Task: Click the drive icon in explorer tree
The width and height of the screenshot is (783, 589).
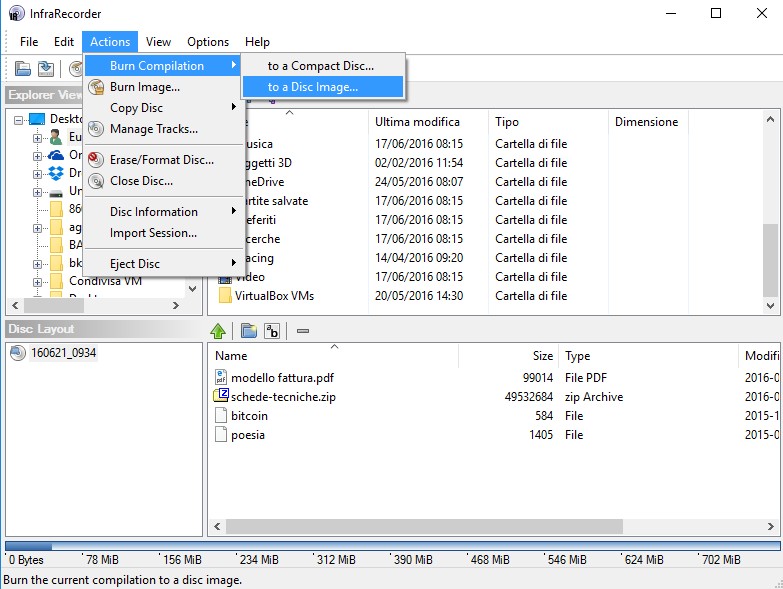Action: [x=56, y=192]
